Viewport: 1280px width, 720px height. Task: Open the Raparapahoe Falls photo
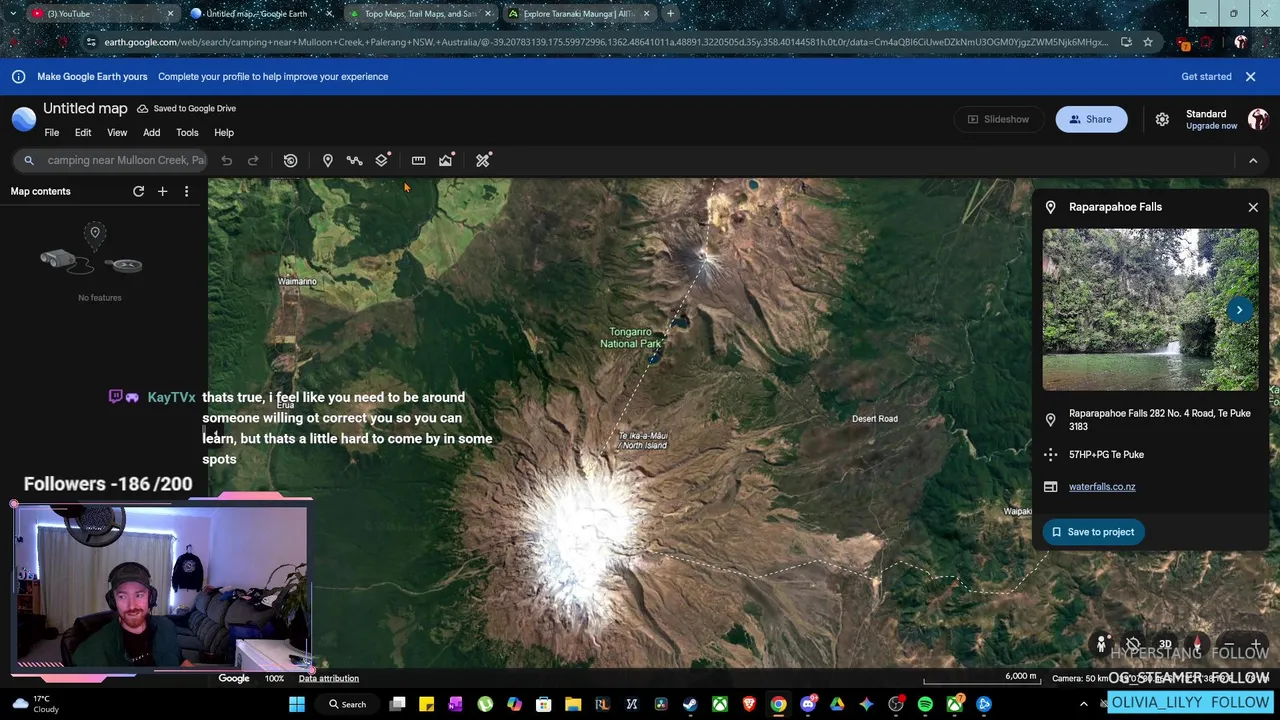point(1150,309)
